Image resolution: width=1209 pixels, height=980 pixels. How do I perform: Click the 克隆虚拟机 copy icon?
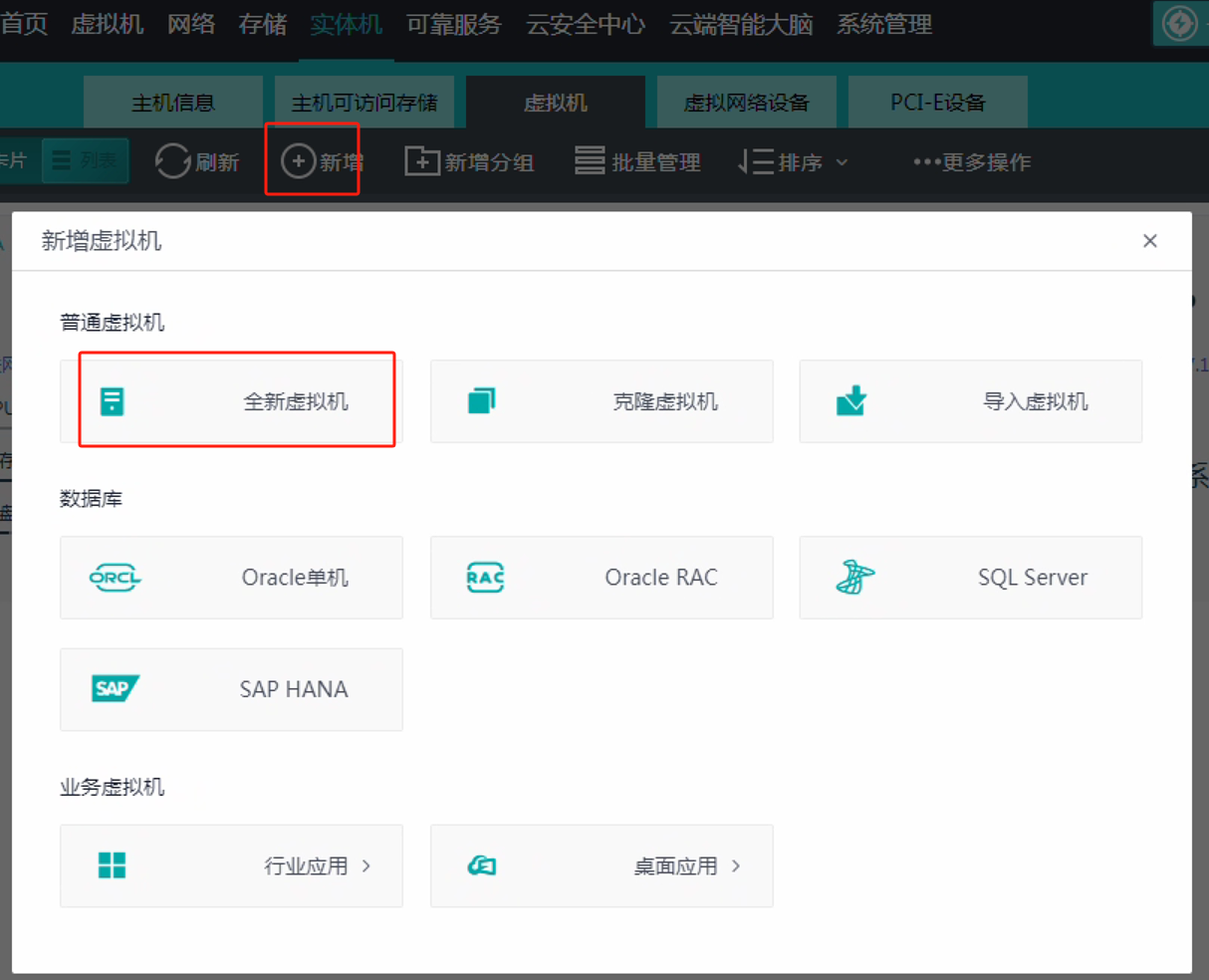tap(482, 401)
